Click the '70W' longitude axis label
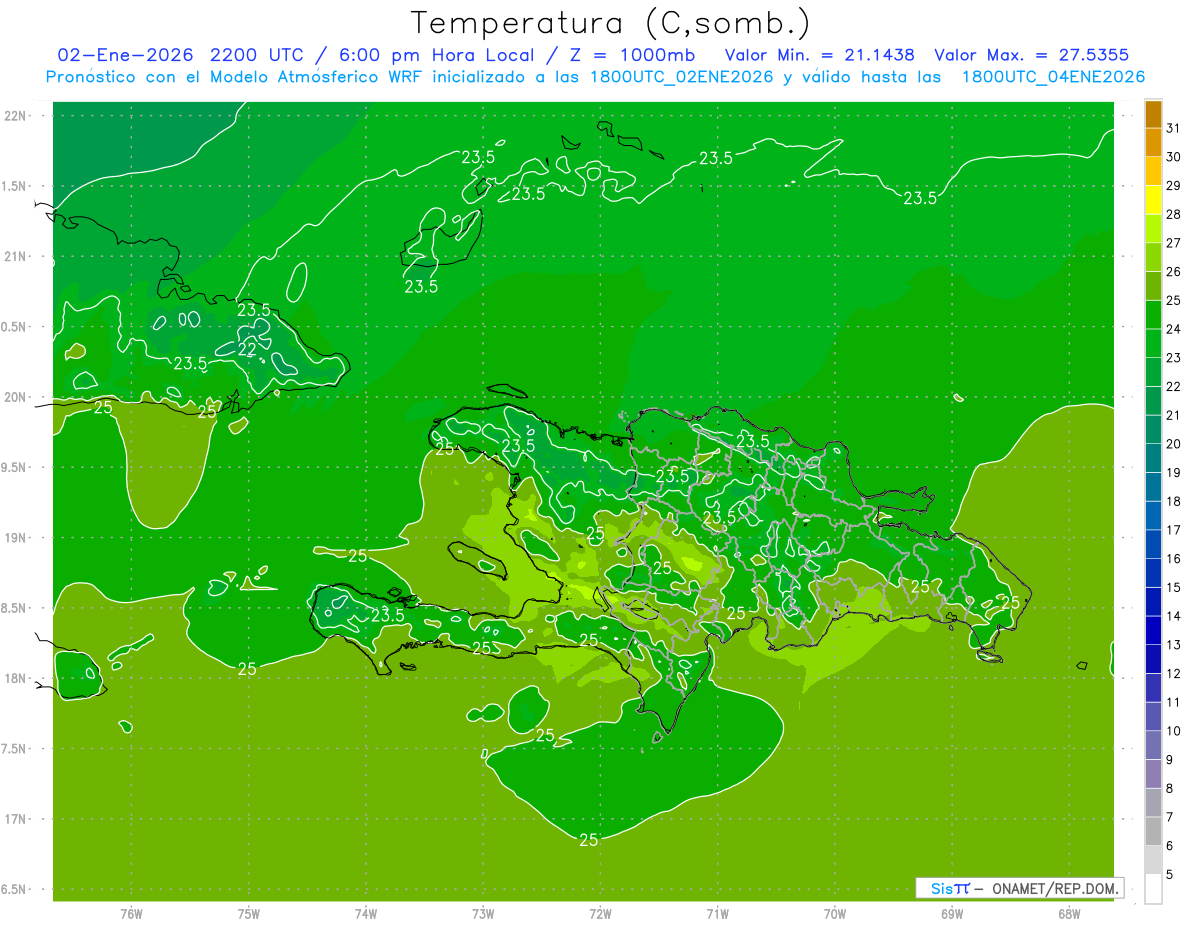Screen dimensions: 1200x927 (835, 913)
